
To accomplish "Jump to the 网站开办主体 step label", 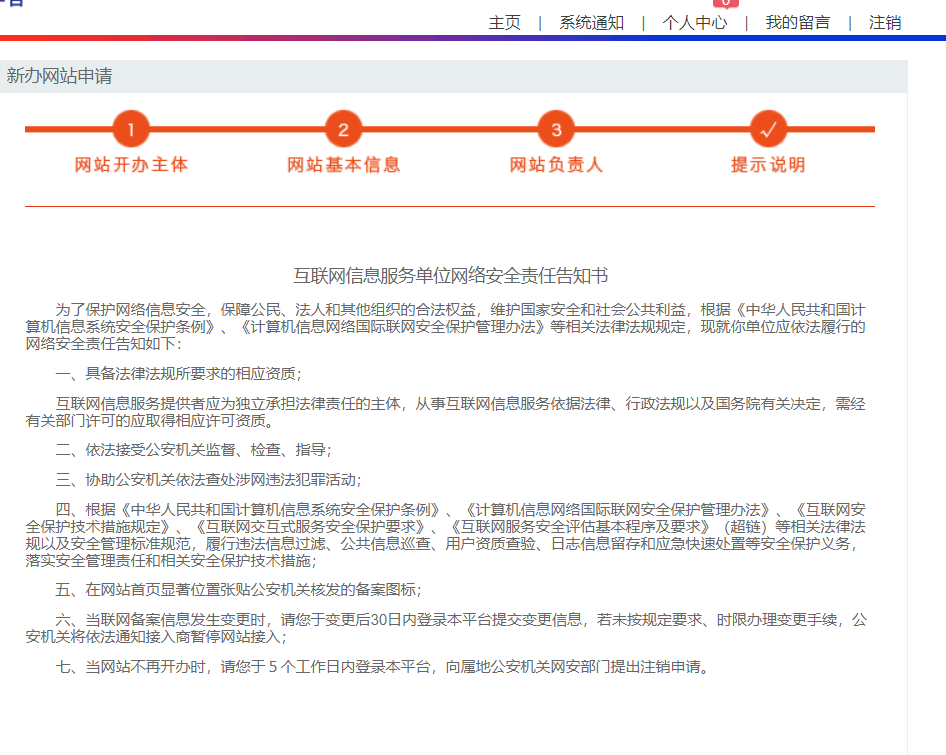I will tap(131, 165).
